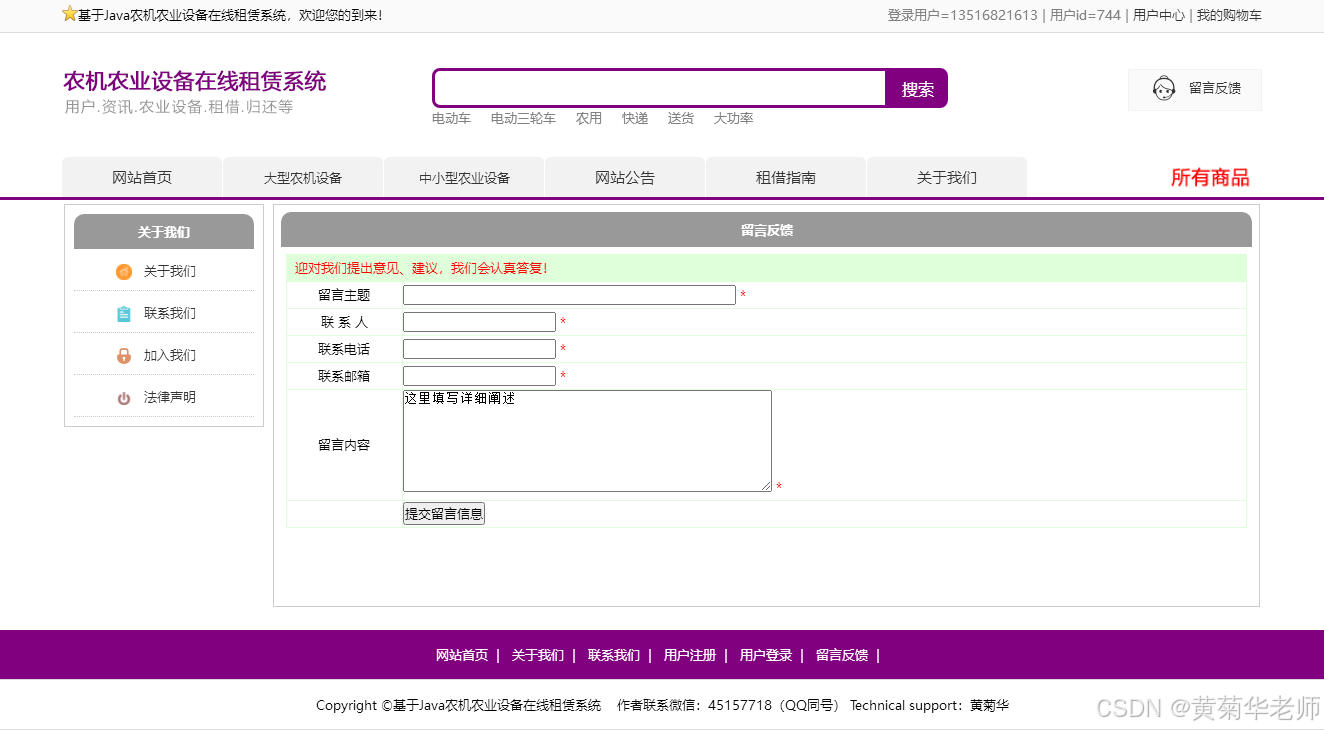Viewport: 1324px width, 730px height.
Task: Open 留言反馈 in the purple footer
Action: click(842, 655)
